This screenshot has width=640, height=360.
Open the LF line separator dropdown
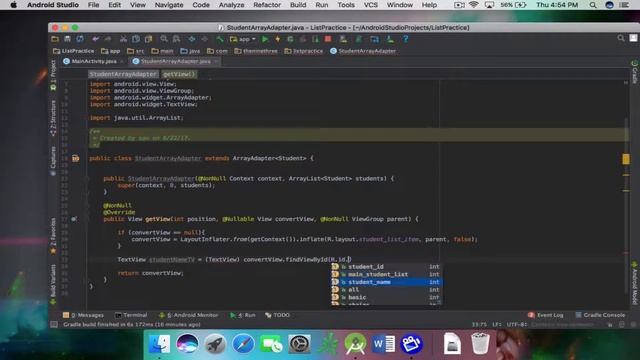[497, 324]
